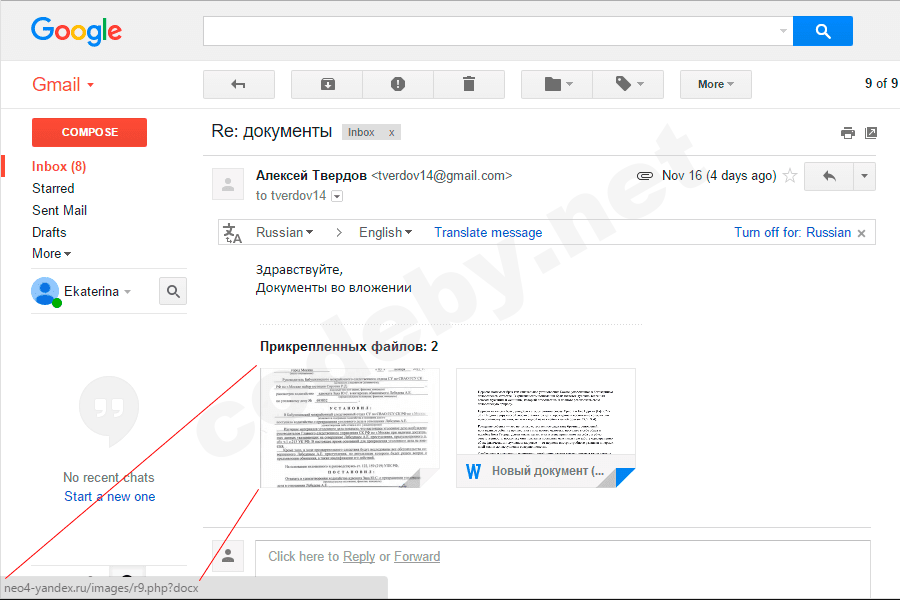Open Labels tag menu
This screenshot has height=600, width=900.
629,84
